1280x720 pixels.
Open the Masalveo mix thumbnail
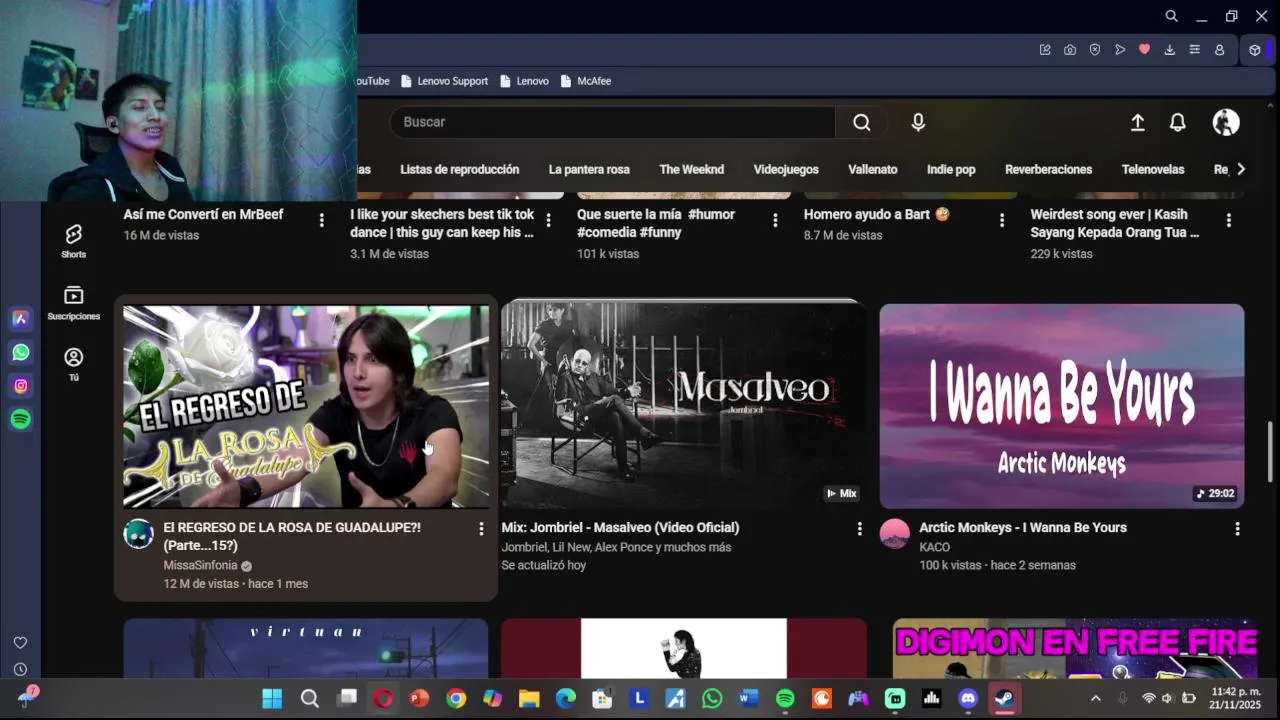point(684,404)
